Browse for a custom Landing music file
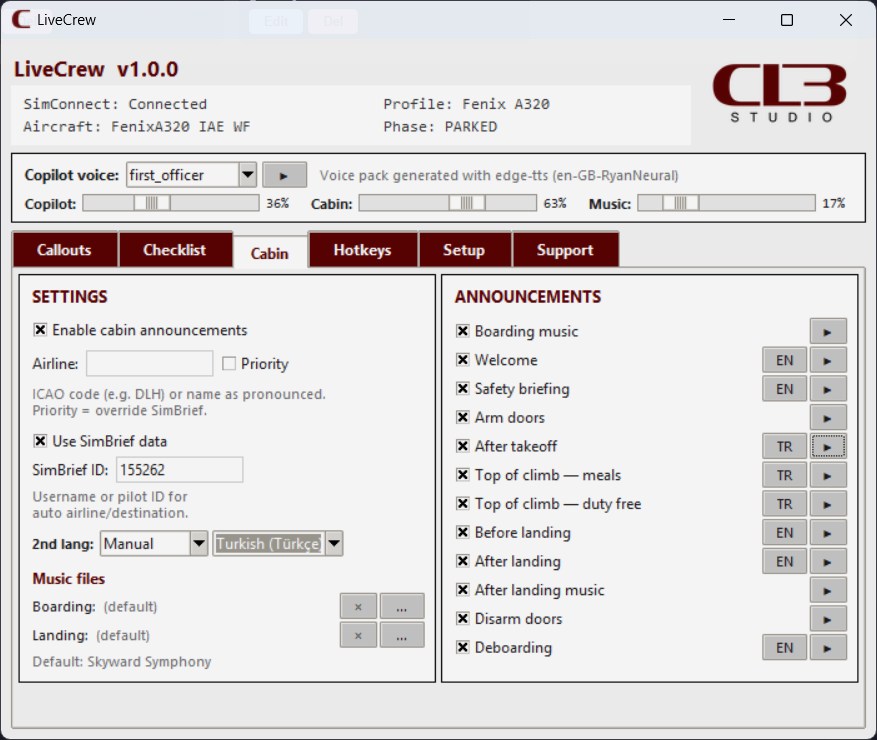877x740 pixels. pyautogui.click(x=402, y=634)
